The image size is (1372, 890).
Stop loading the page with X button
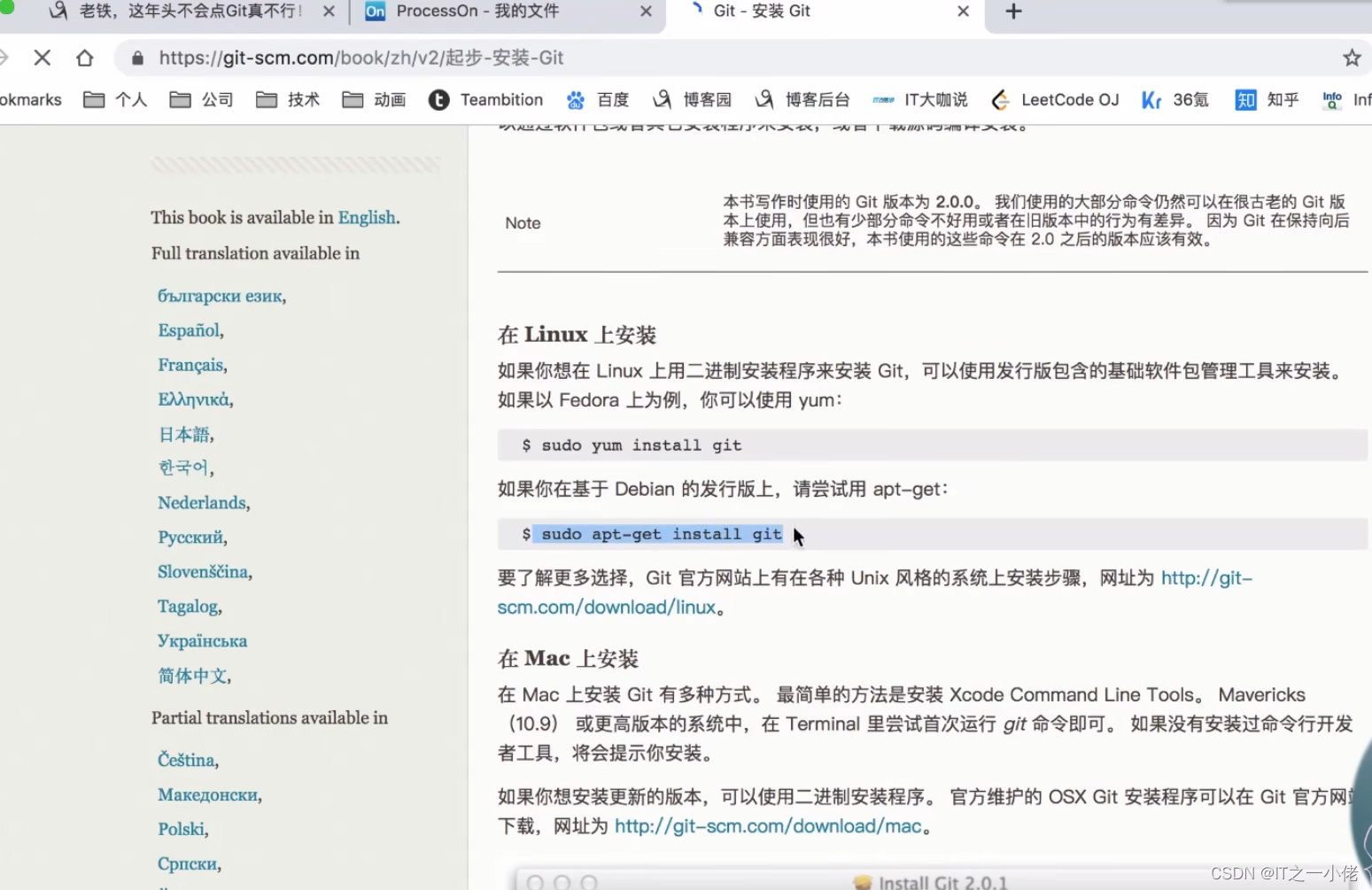pyautogui.click(x=42, y=58)
